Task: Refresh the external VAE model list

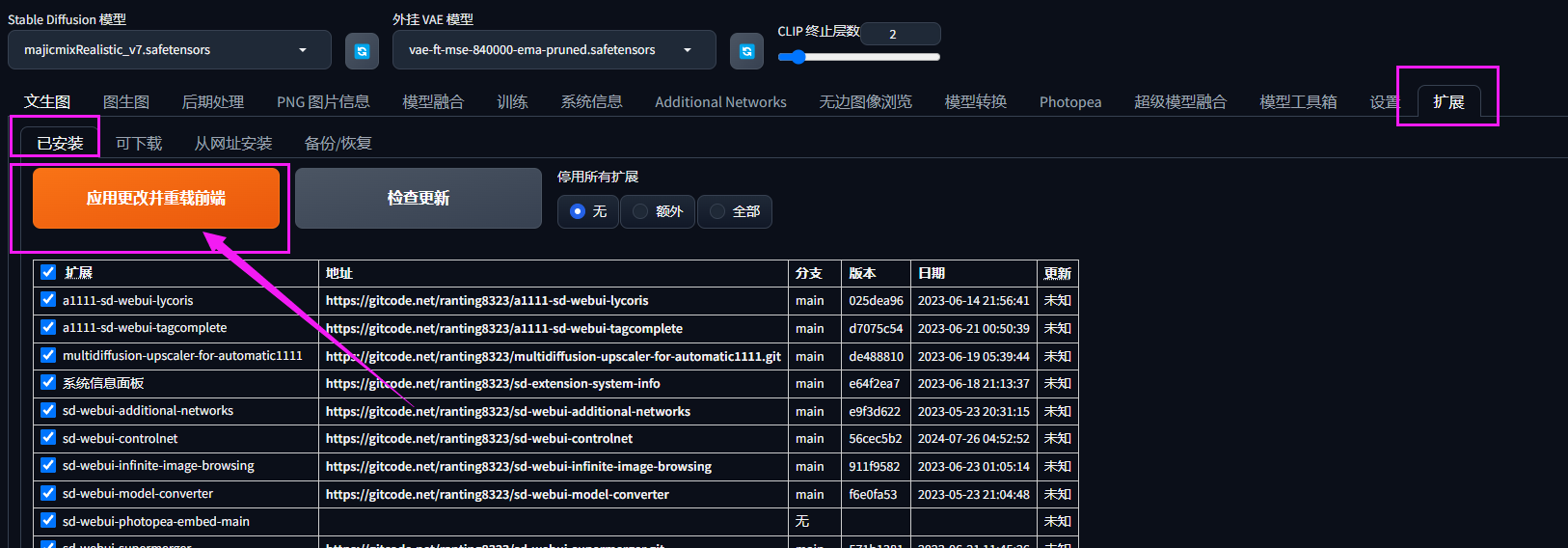Action: (x=746, y=51)
